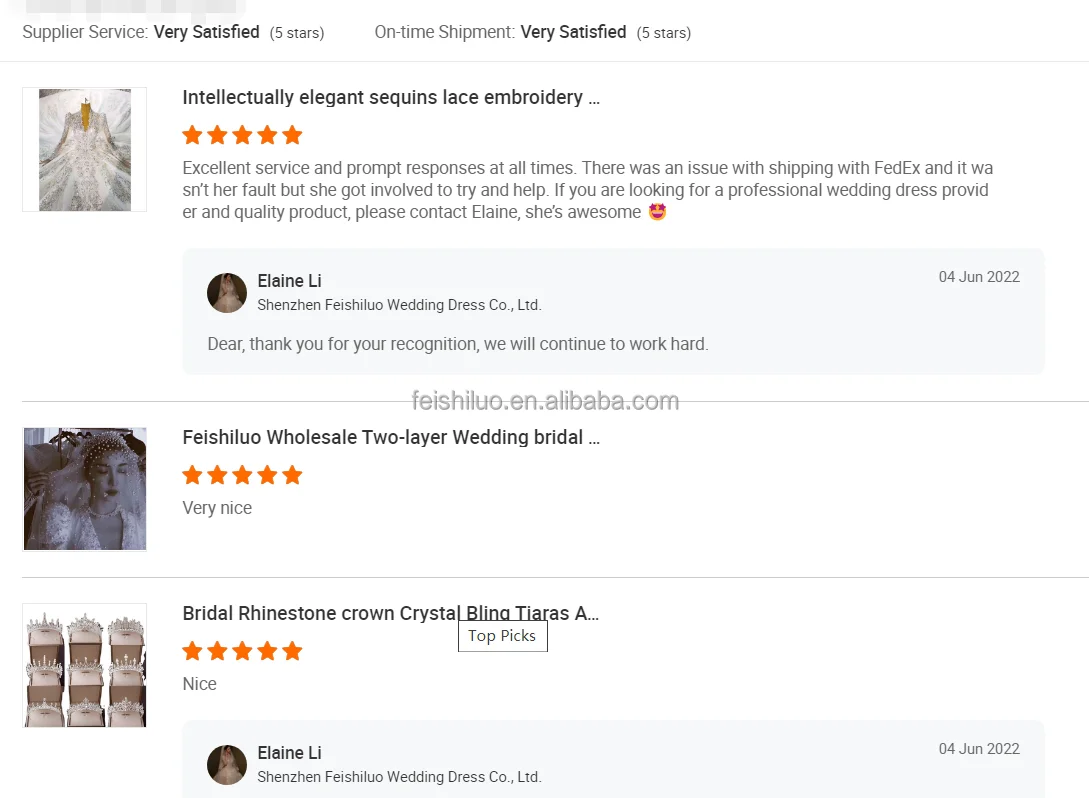Click the feishiluo.en.alibaba.com watermark text
The image size is (1089, 798).
coord(545,402)
